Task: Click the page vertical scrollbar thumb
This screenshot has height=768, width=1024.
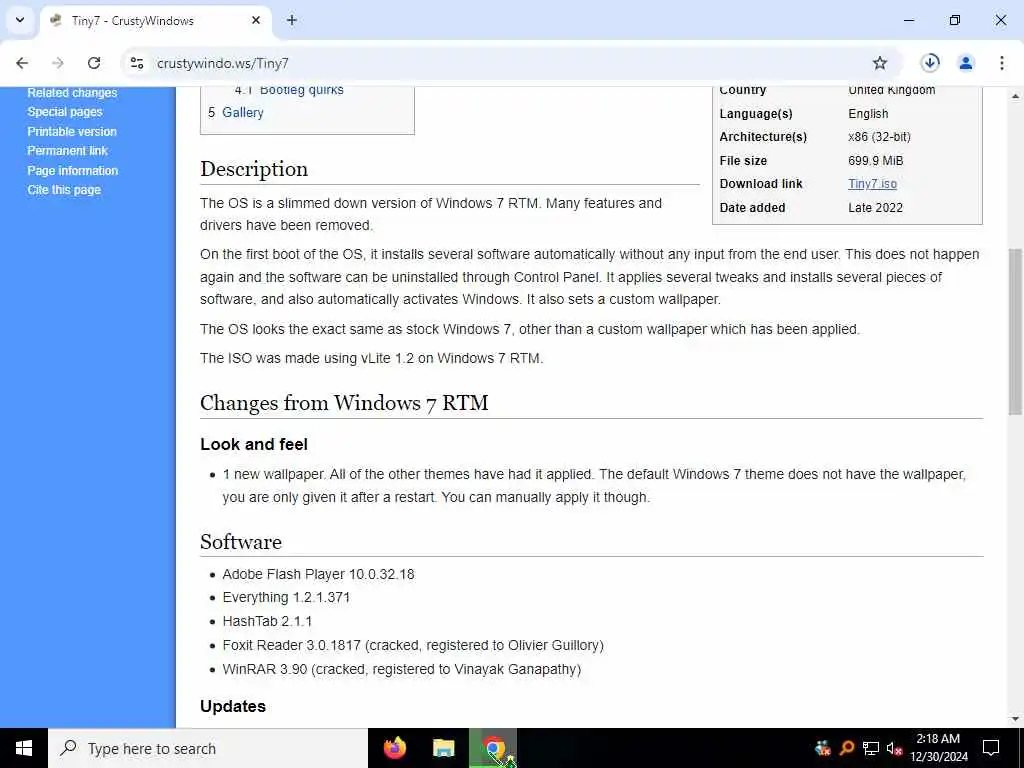Action: click(1015, 331)
